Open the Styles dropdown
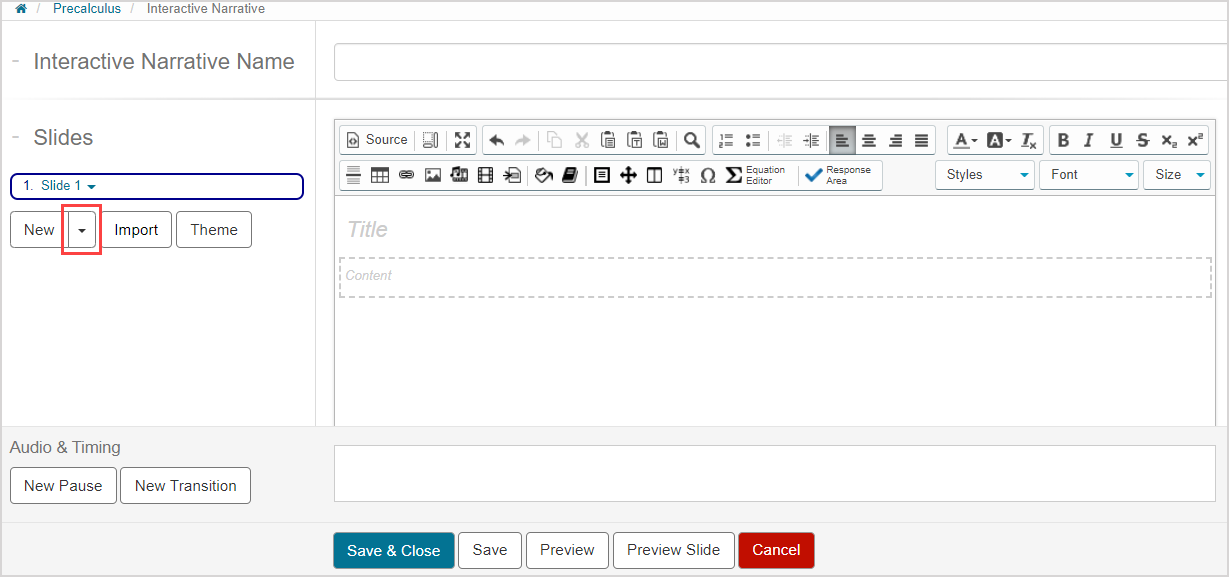Screen dimensions: 1229x577 pyautogui.click(x=985, y=175)
